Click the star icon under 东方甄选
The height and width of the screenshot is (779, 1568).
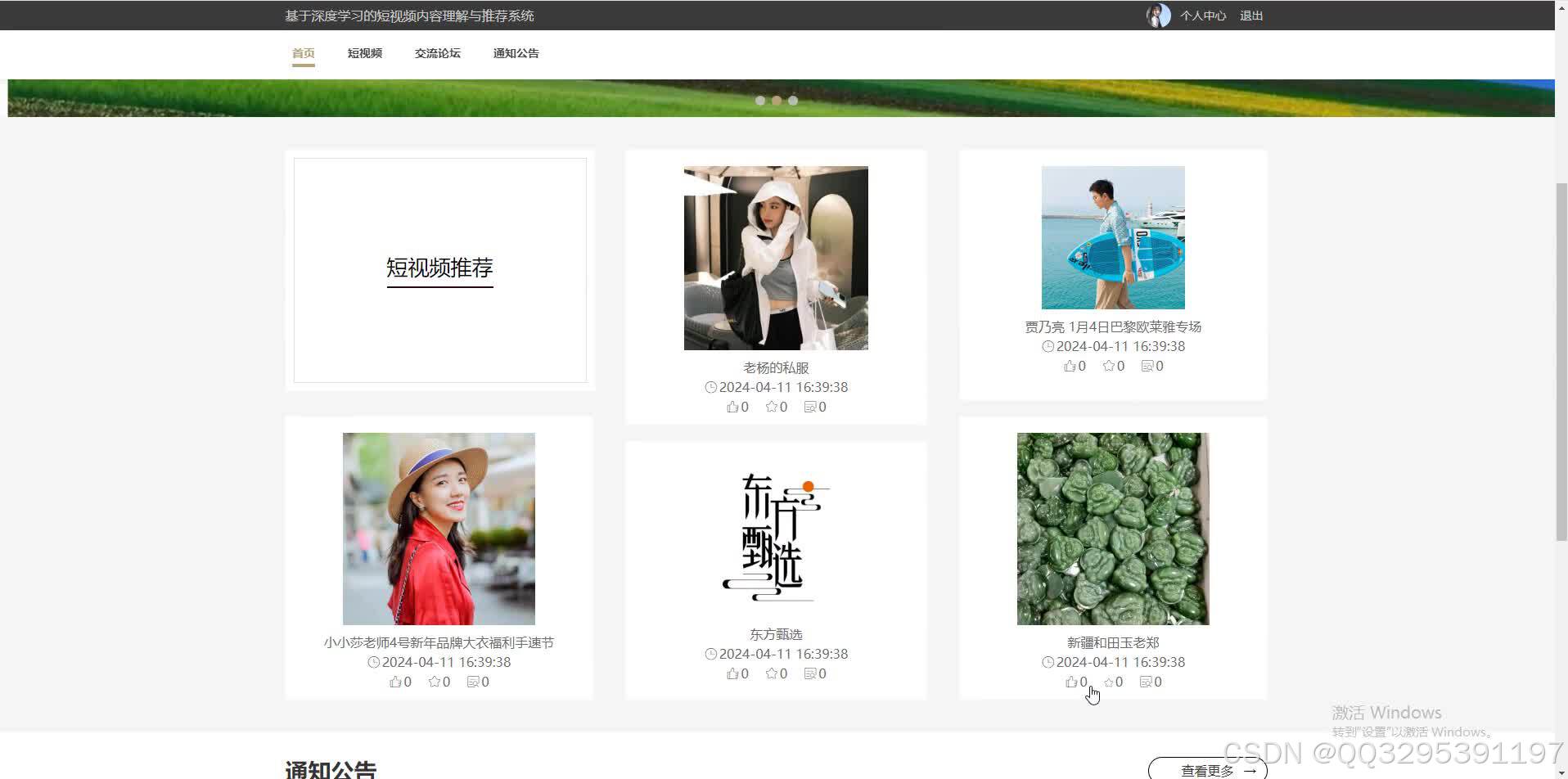tap(771, 673)
